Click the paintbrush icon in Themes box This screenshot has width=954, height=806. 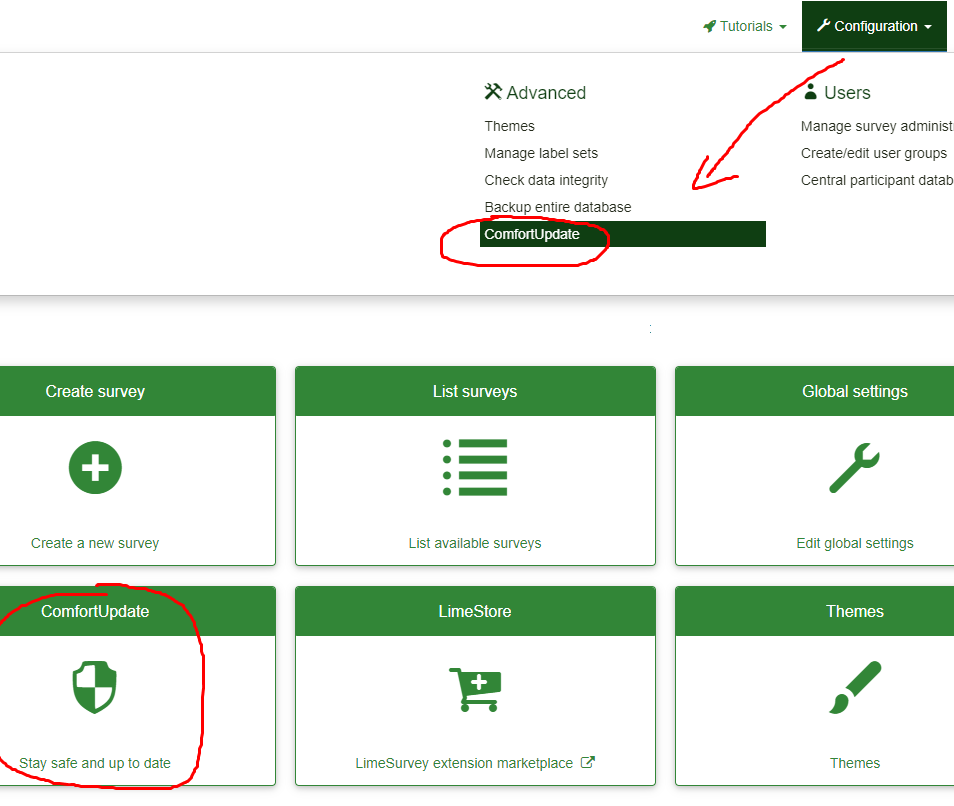click(x=854, y=688)
